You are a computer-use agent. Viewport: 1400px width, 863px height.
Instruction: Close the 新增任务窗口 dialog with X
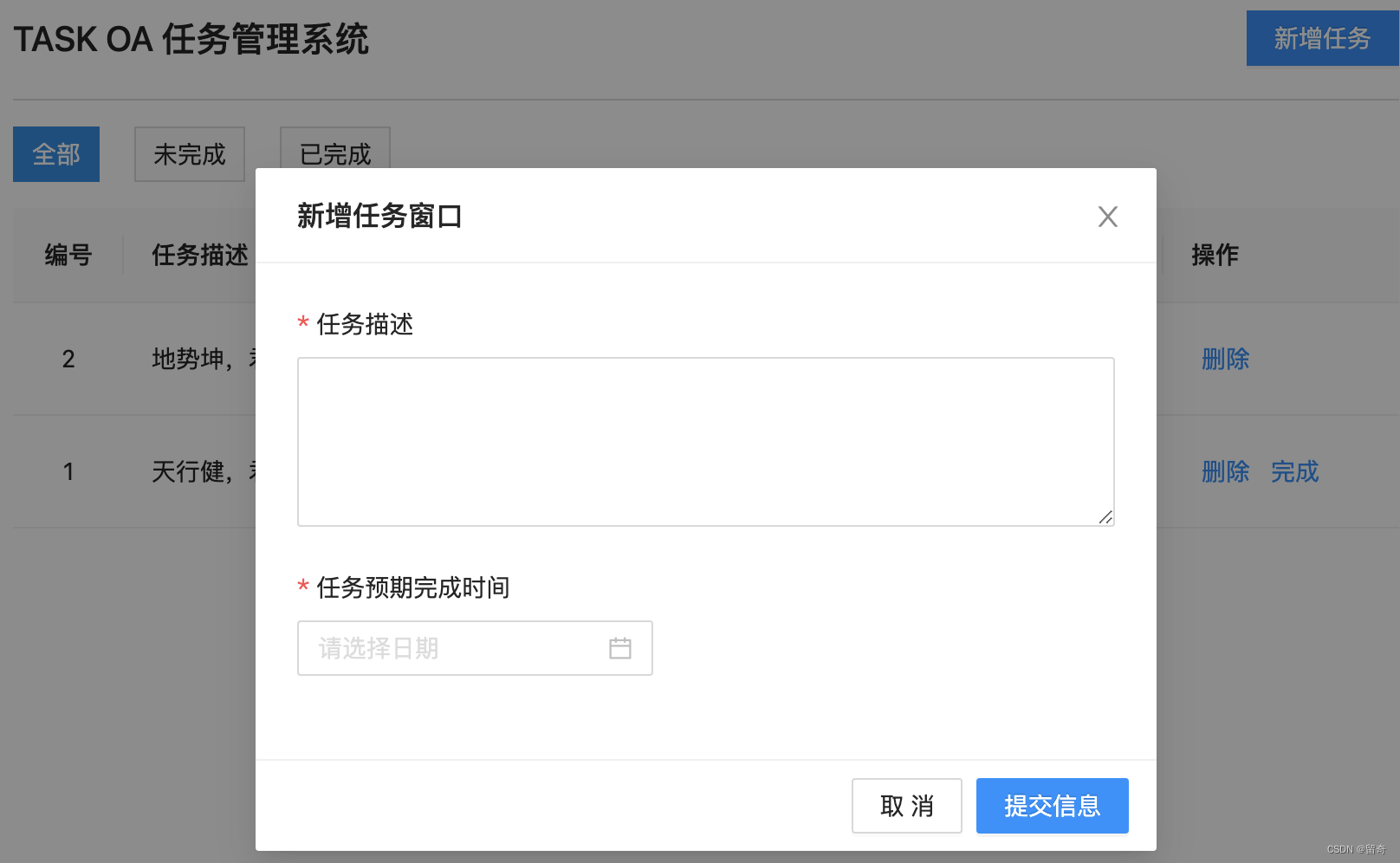1107,217
